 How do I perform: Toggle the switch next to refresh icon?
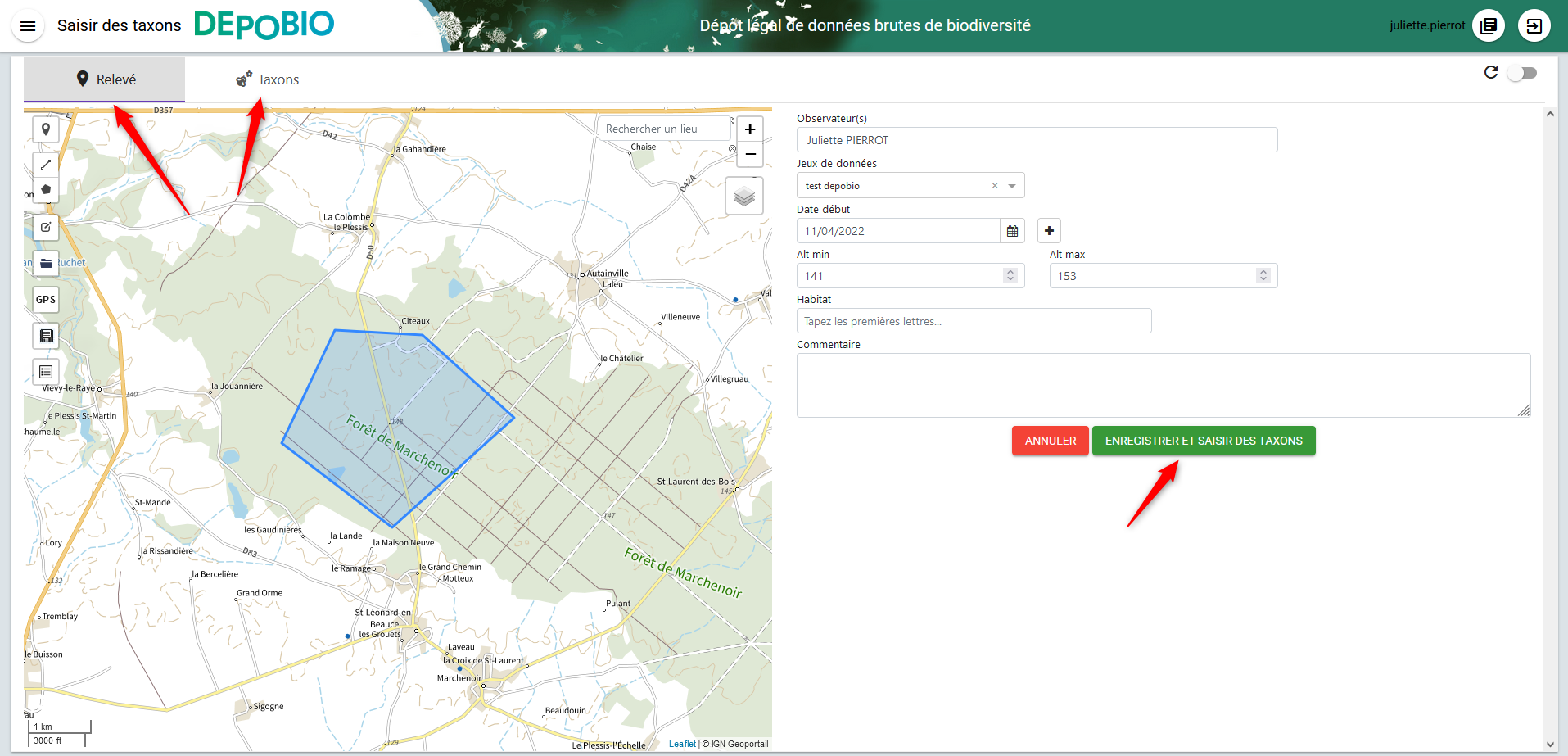click(1523, 73)
